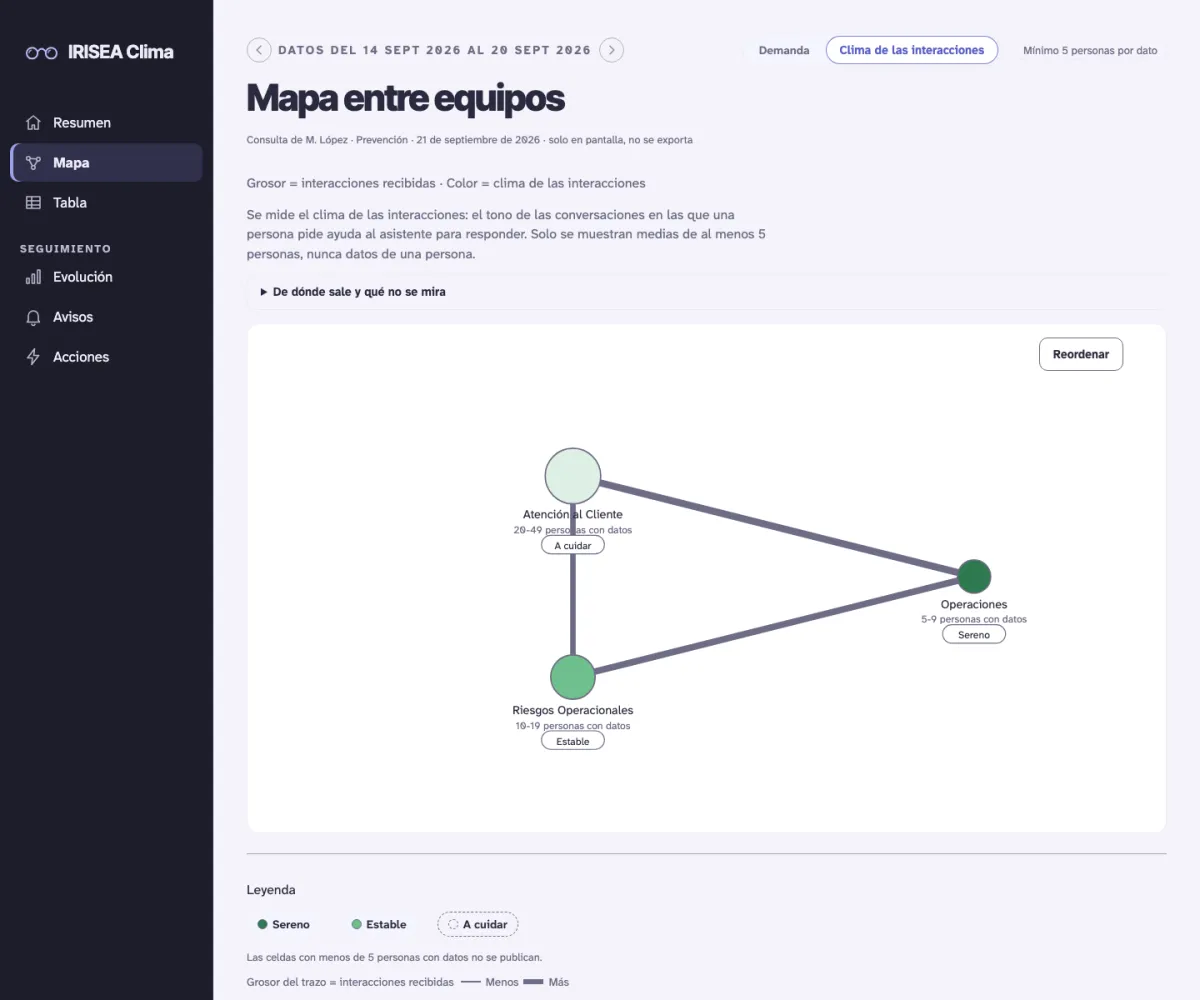This screenshot has width=1200, height=1000.
Task: Go to next week with right arrow
Action: [612, 50]
